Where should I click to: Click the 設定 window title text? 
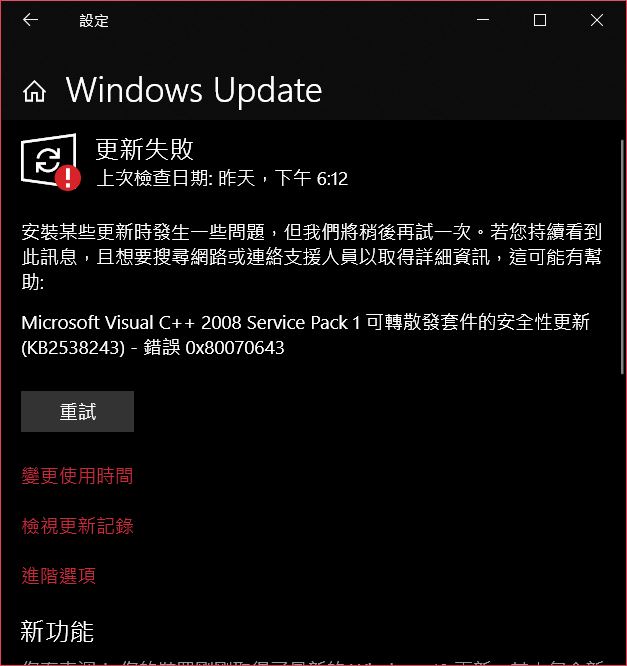click(x=94, y=21)
